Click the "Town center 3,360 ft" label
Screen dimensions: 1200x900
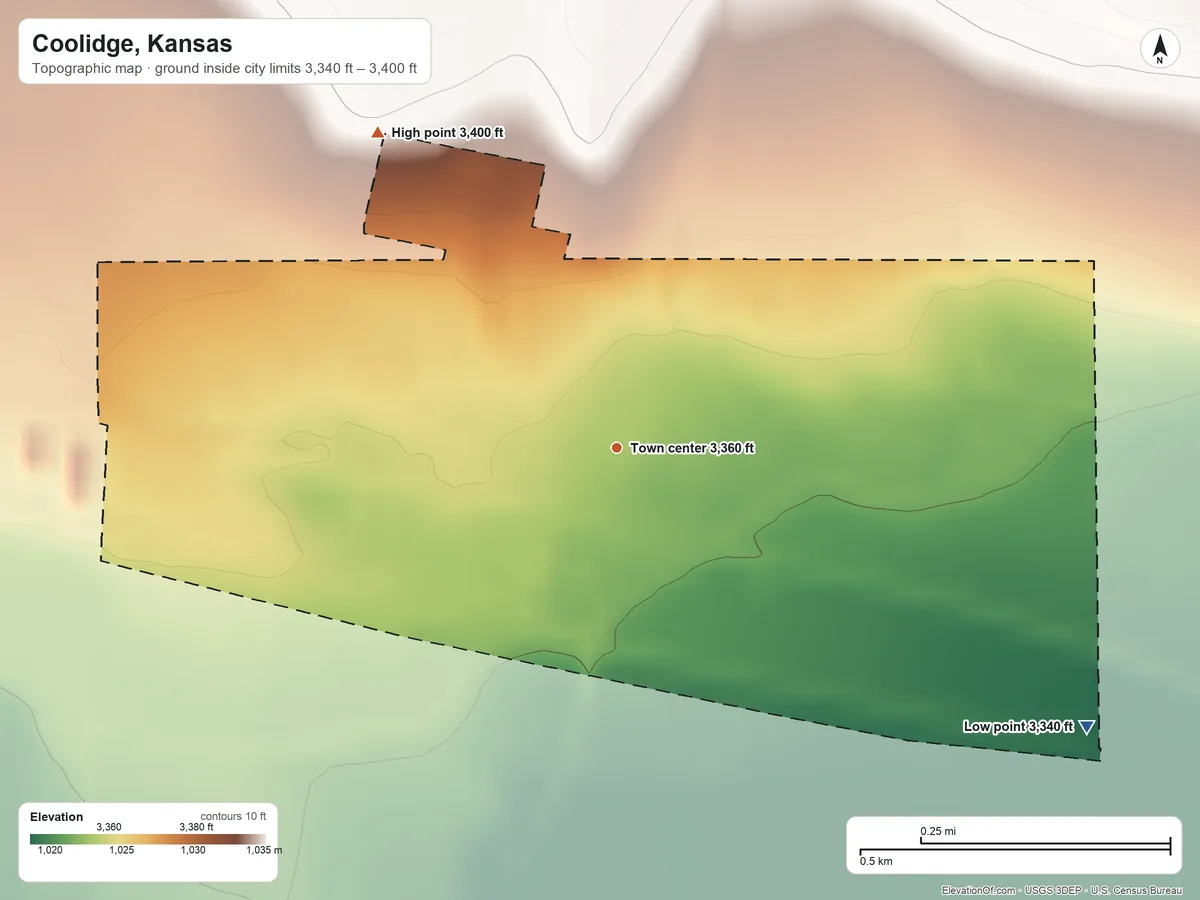point(692,448)
